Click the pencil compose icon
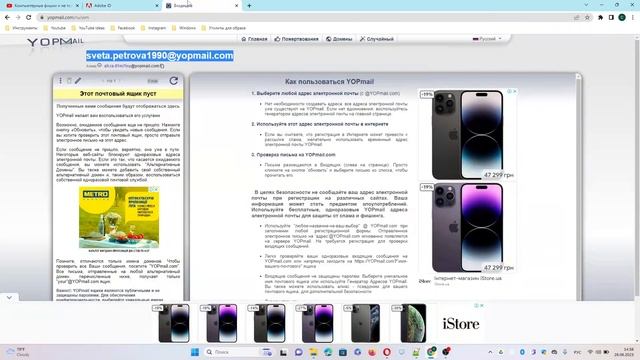This screenshot has height=360, width=640. click(78, 81)
